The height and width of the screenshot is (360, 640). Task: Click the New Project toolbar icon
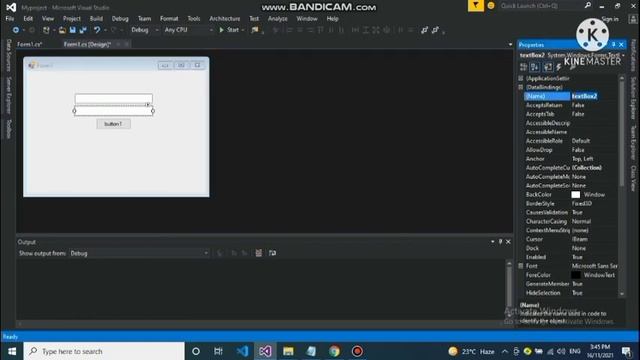[x=46, y=30]
